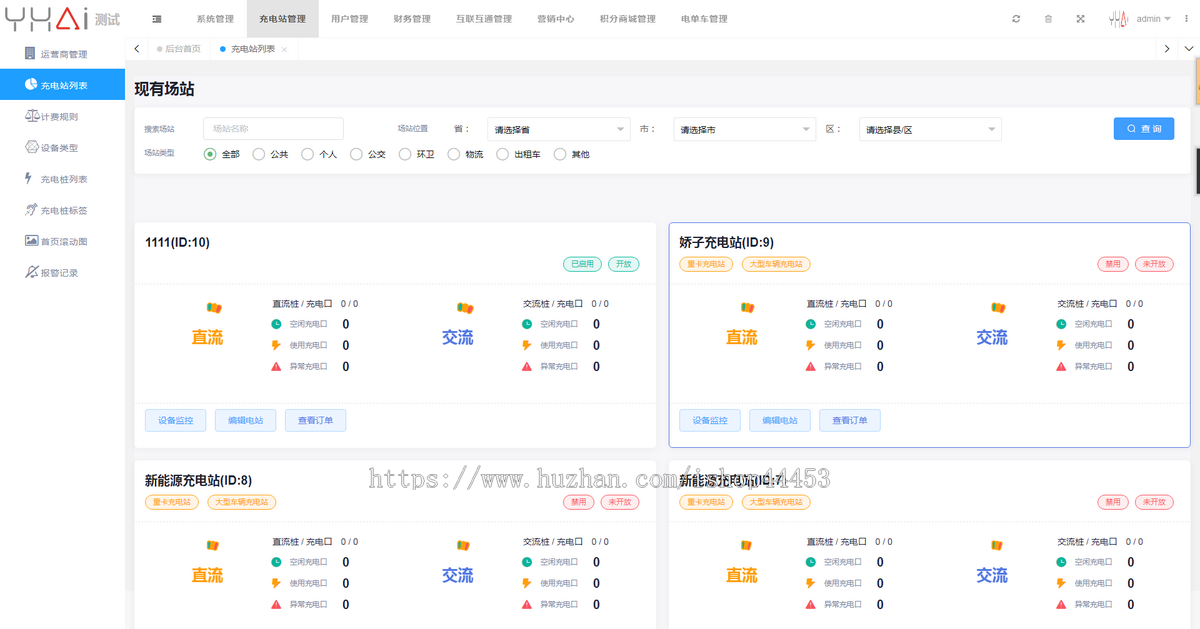The width and height of the screenshot is (1200, 629).
Task: Select the 全部 station type radio
Action: (210, 154)
